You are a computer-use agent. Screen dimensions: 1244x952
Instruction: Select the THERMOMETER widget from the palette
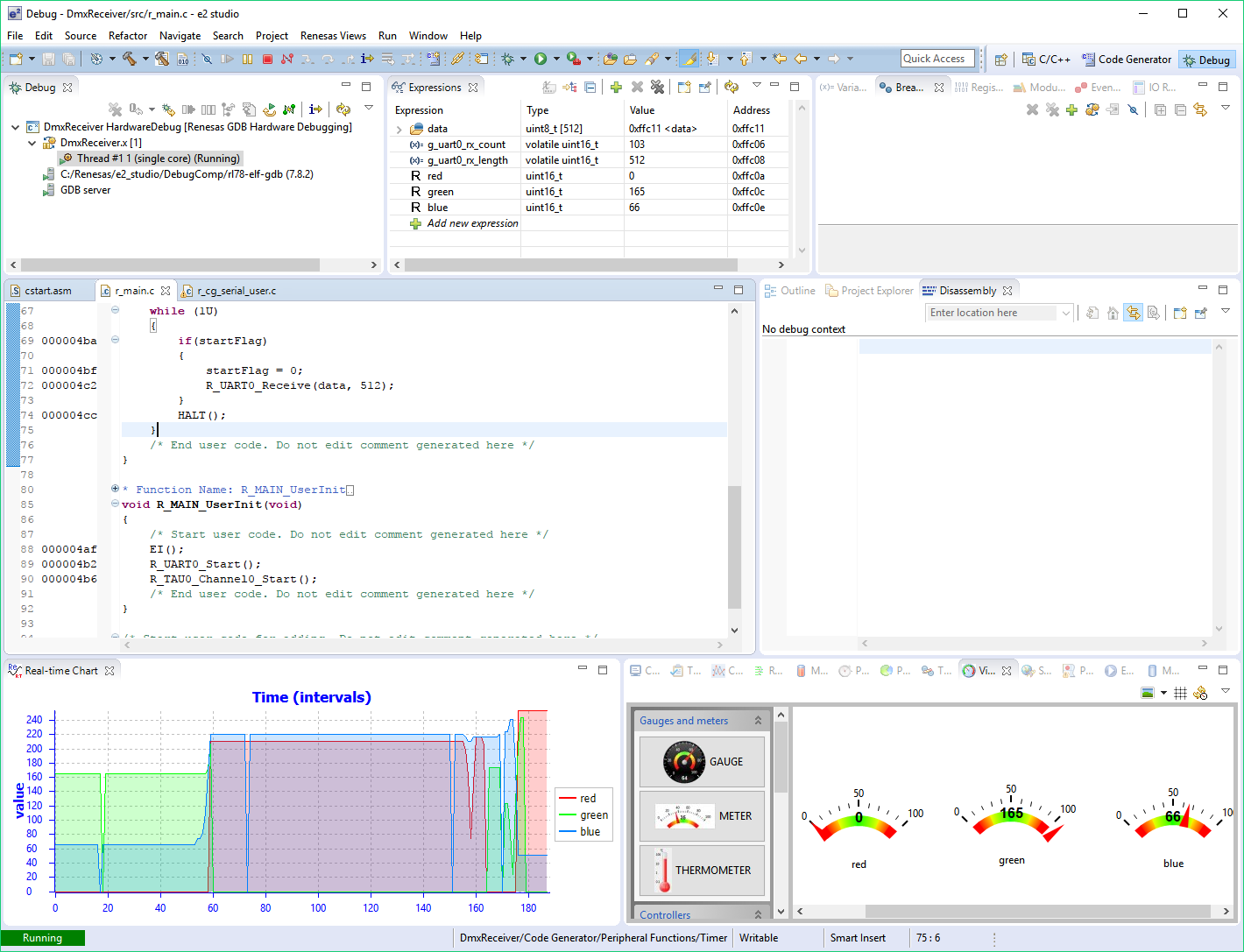[702, 871]
